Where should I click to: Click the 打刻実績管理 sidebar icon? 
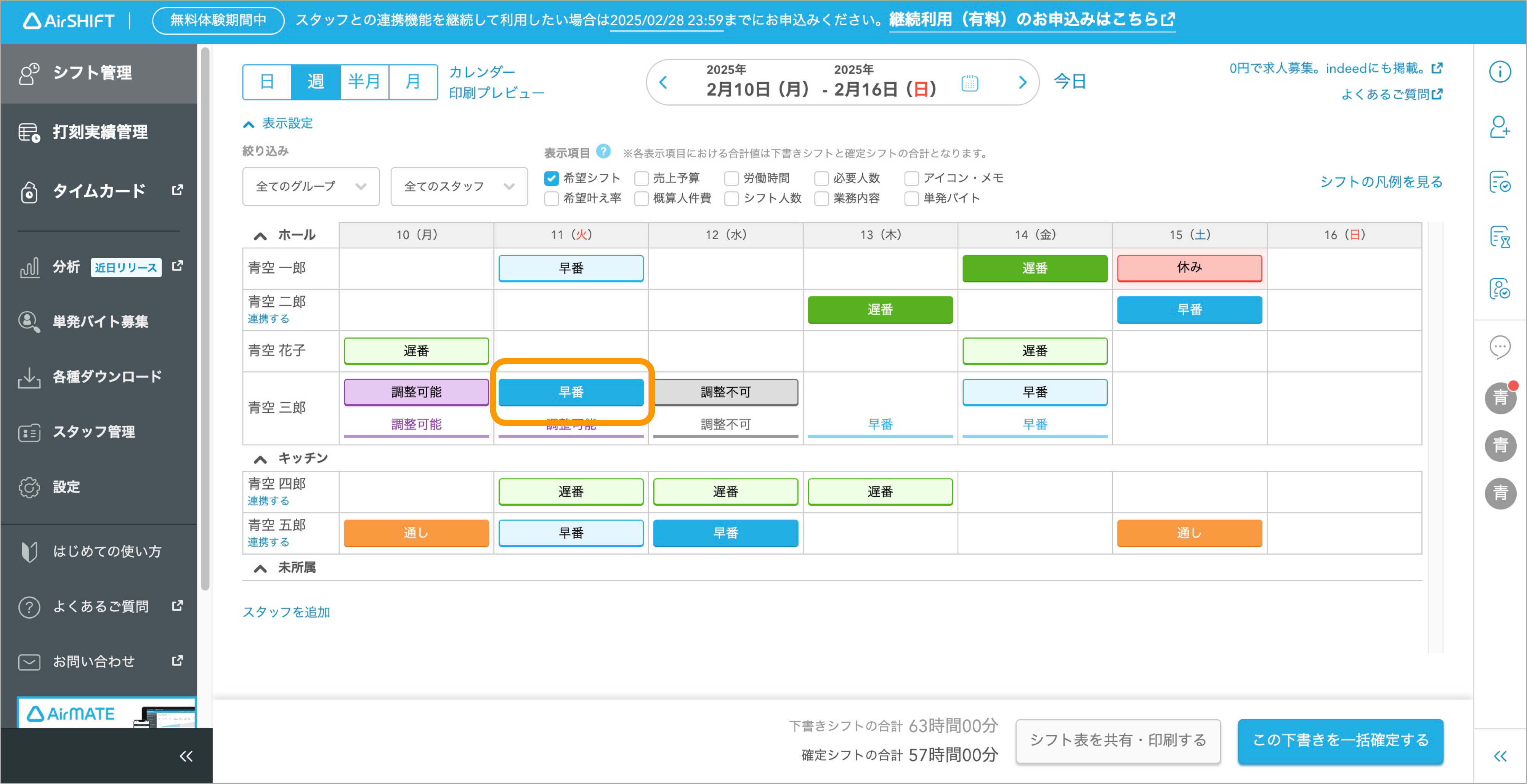point(29,132)
